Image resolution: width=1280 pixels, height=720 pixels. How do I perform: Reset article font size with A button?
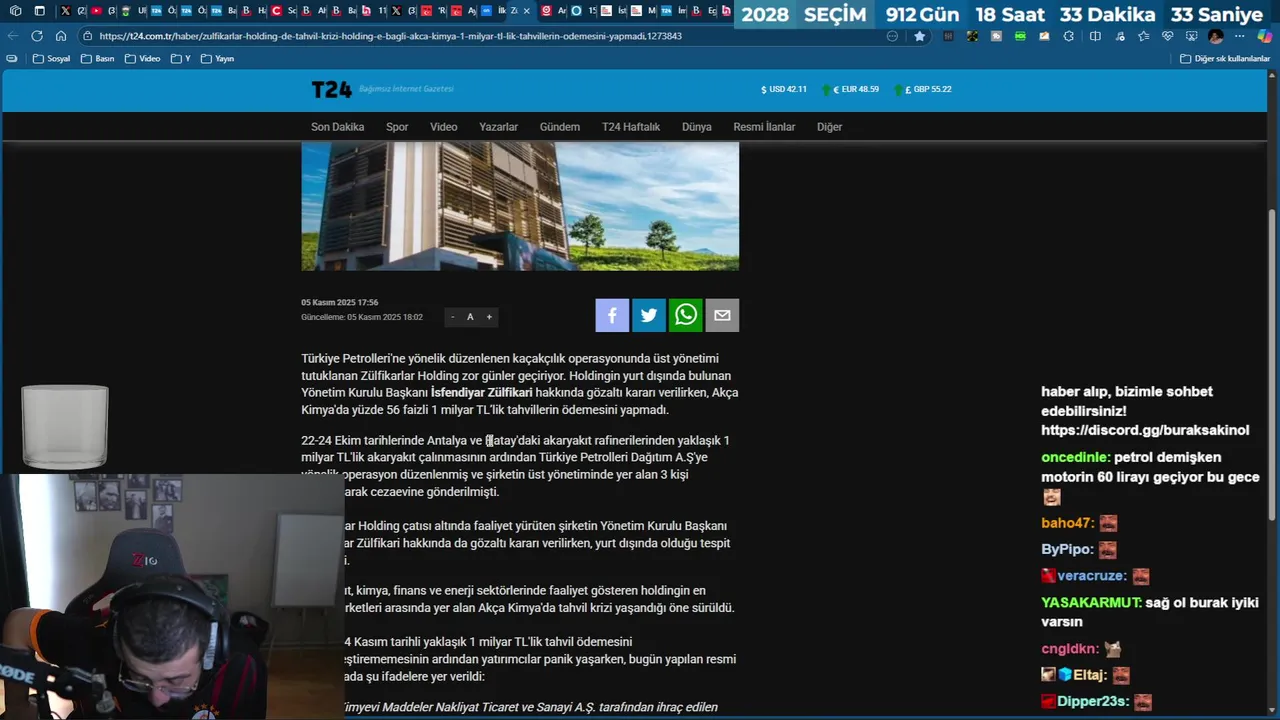point(470,317)
